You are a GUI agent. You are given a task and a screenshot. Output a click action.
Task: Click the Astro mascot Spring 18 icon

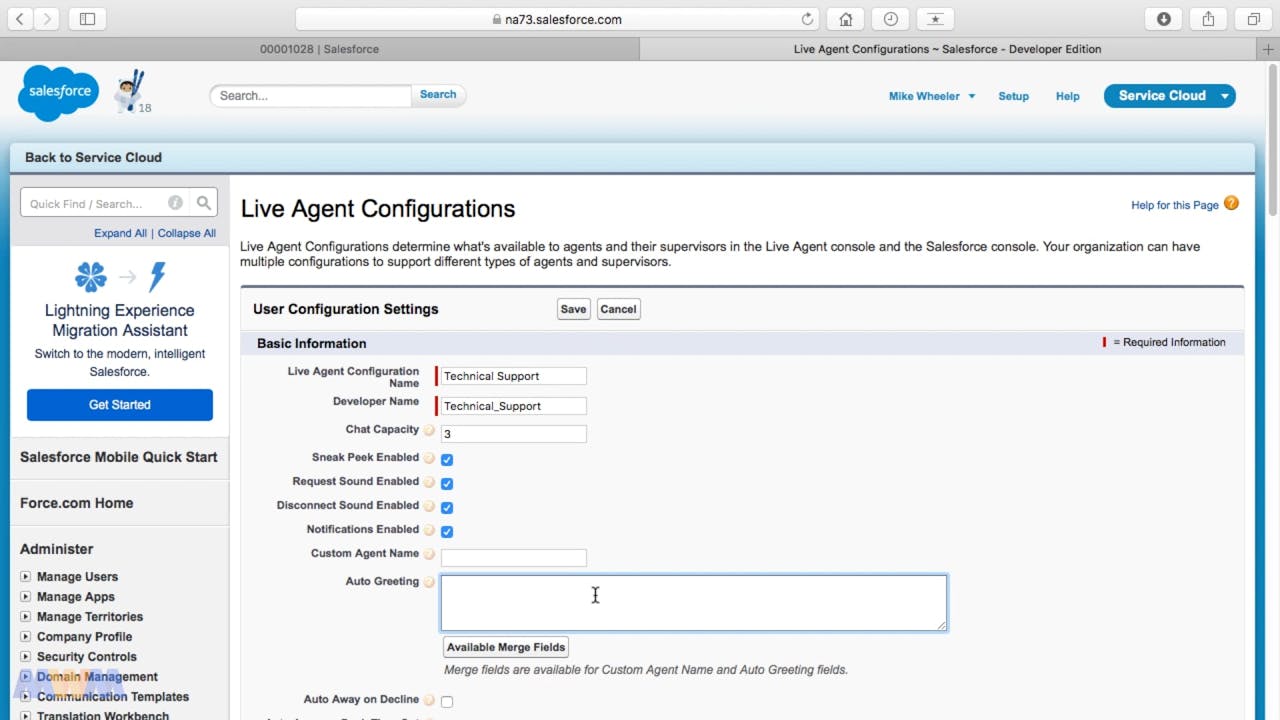point(131,93)
